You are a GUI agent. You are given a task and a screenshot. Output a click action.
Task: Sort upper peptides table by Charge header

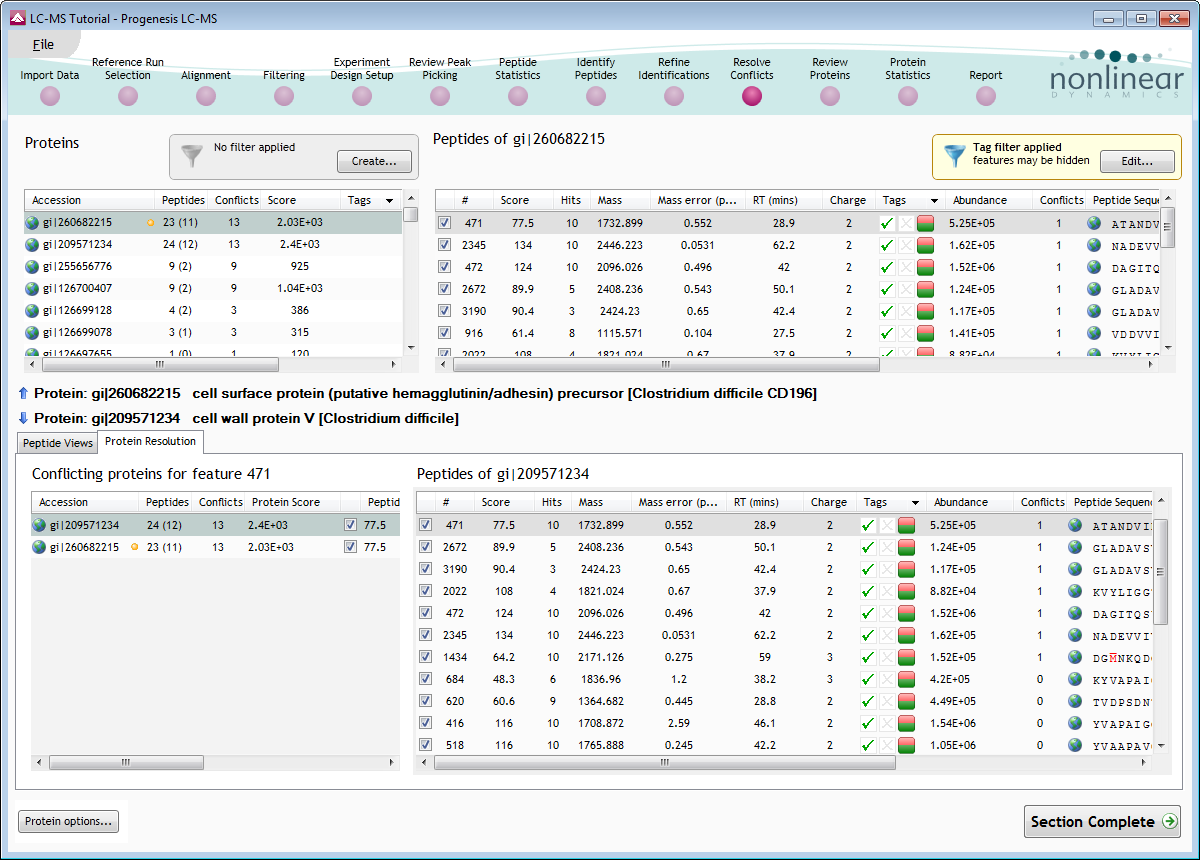(848, 201)
